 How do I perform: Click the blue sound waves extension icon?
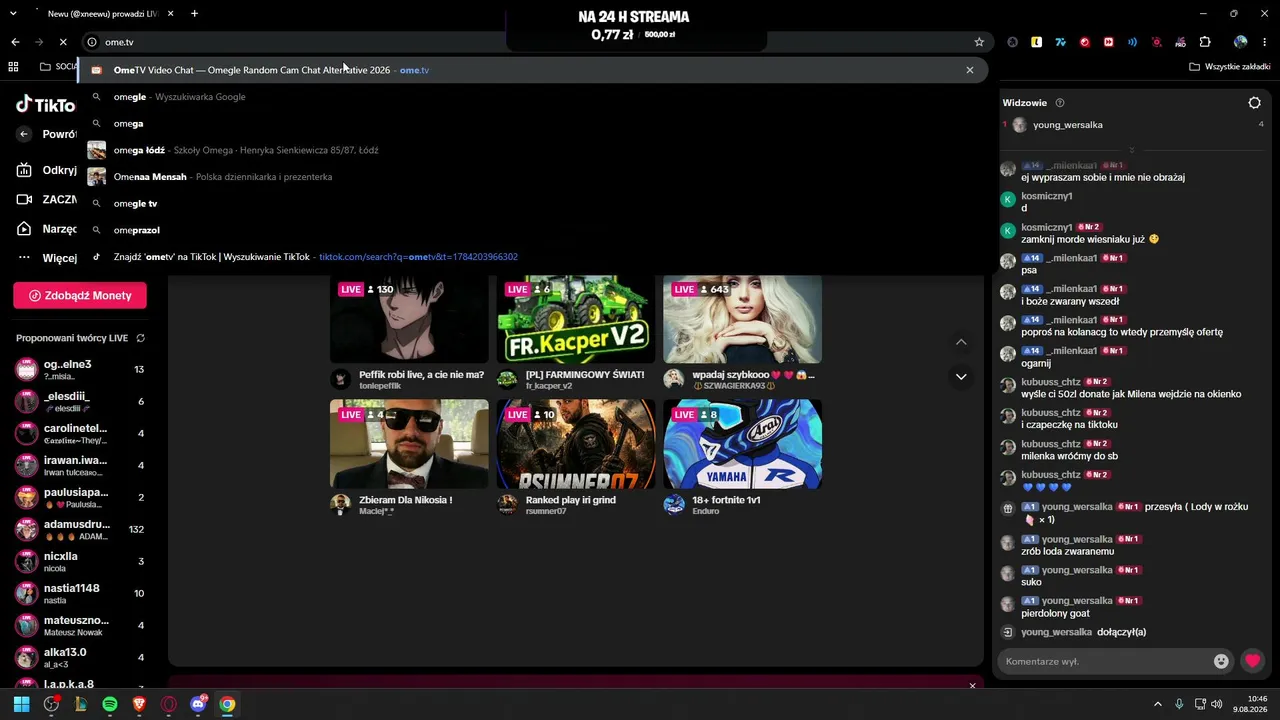click(1133, 42)
